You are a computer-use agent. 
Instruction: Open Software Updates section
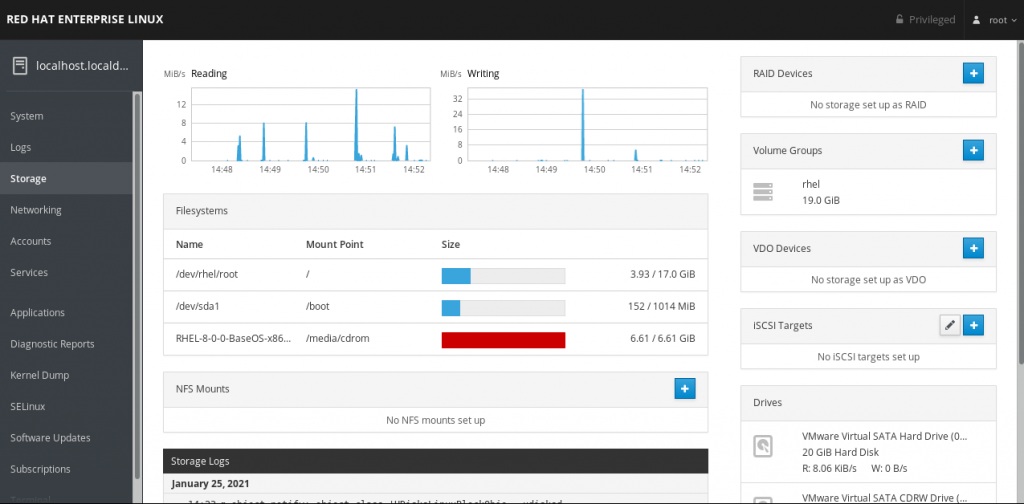[x=50, y=438]
